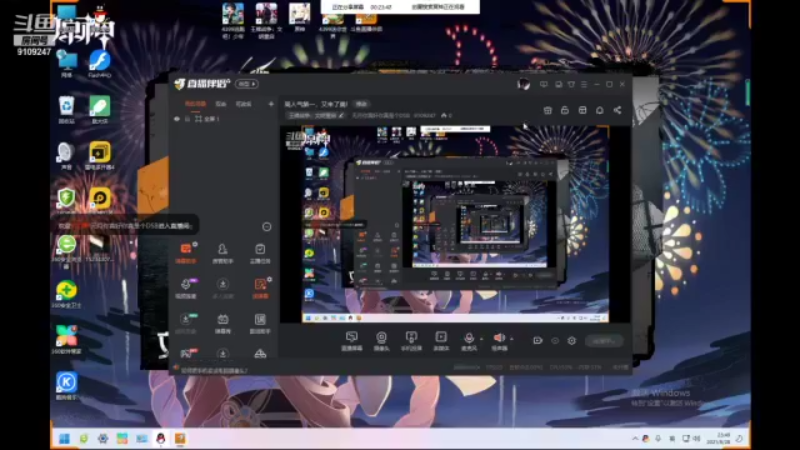Open the orange companion app icon on the taskbar

[x=180, y=438]
